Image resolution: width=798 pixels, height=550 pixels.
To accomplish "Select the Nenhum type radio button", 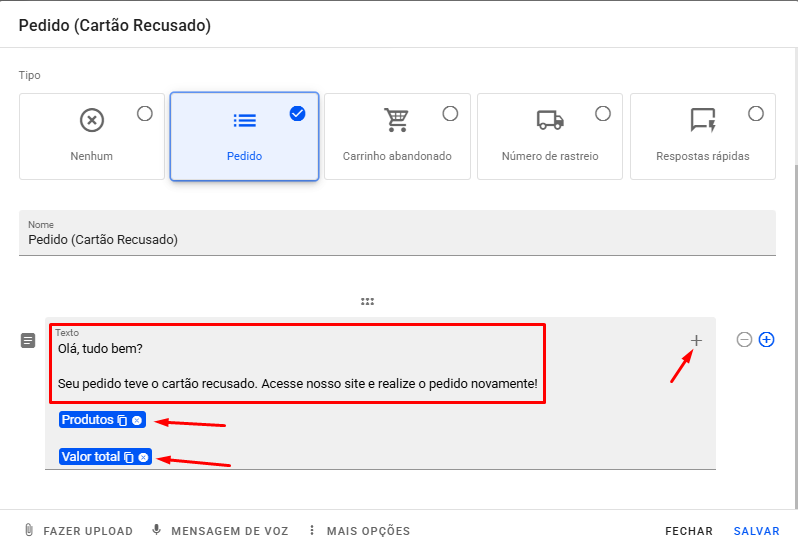I will (144, 114).
